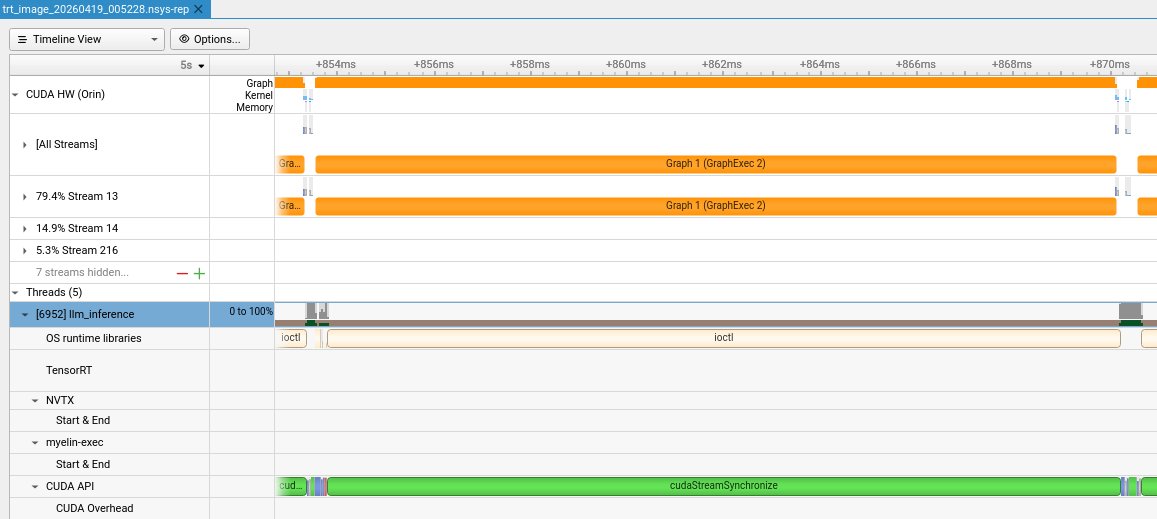
Task: Click the +858ms ruler label
Action: 529,64
